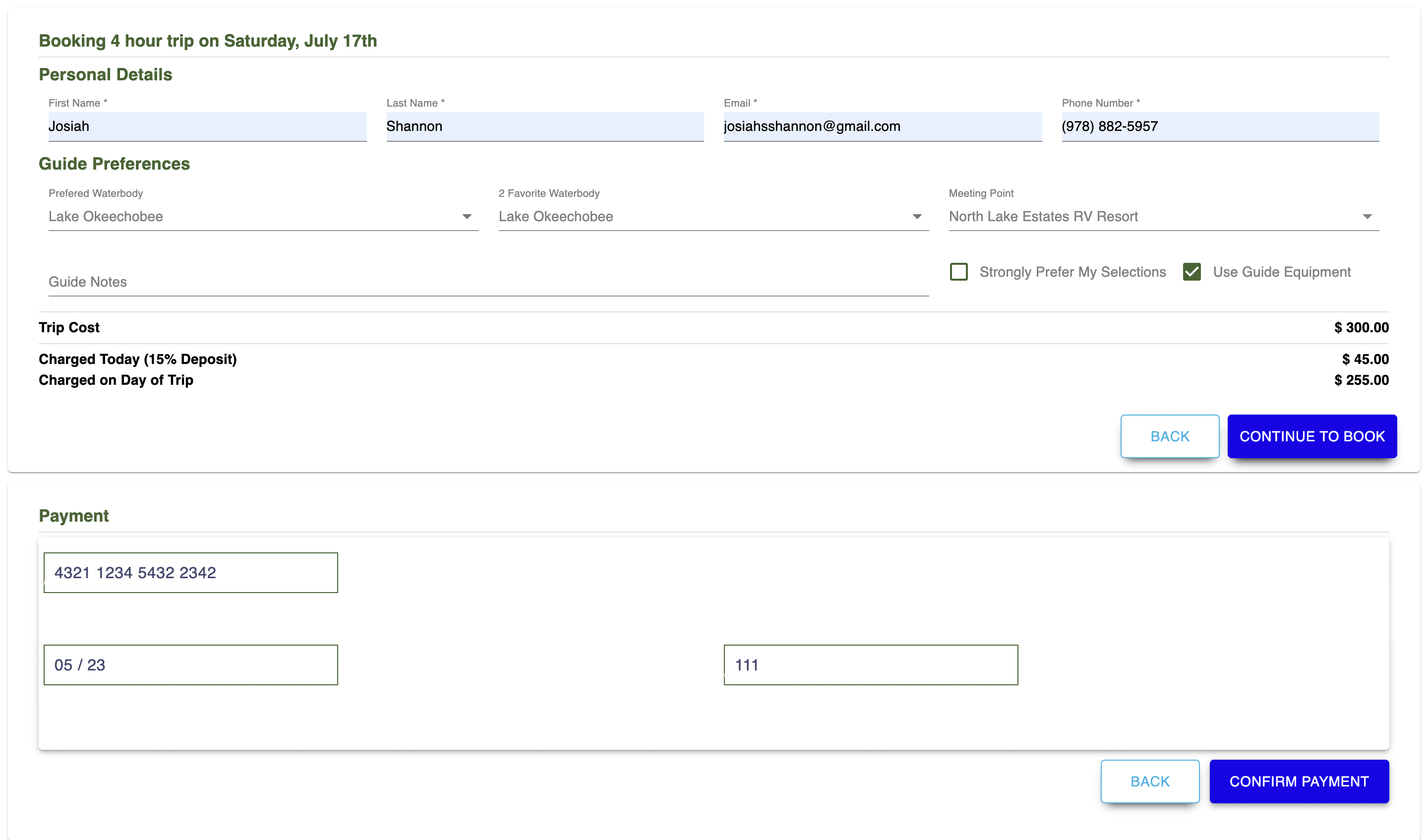Click the Last Name field containing Shannon
This screenshot has width=1428, height=840.
[544, 126]
